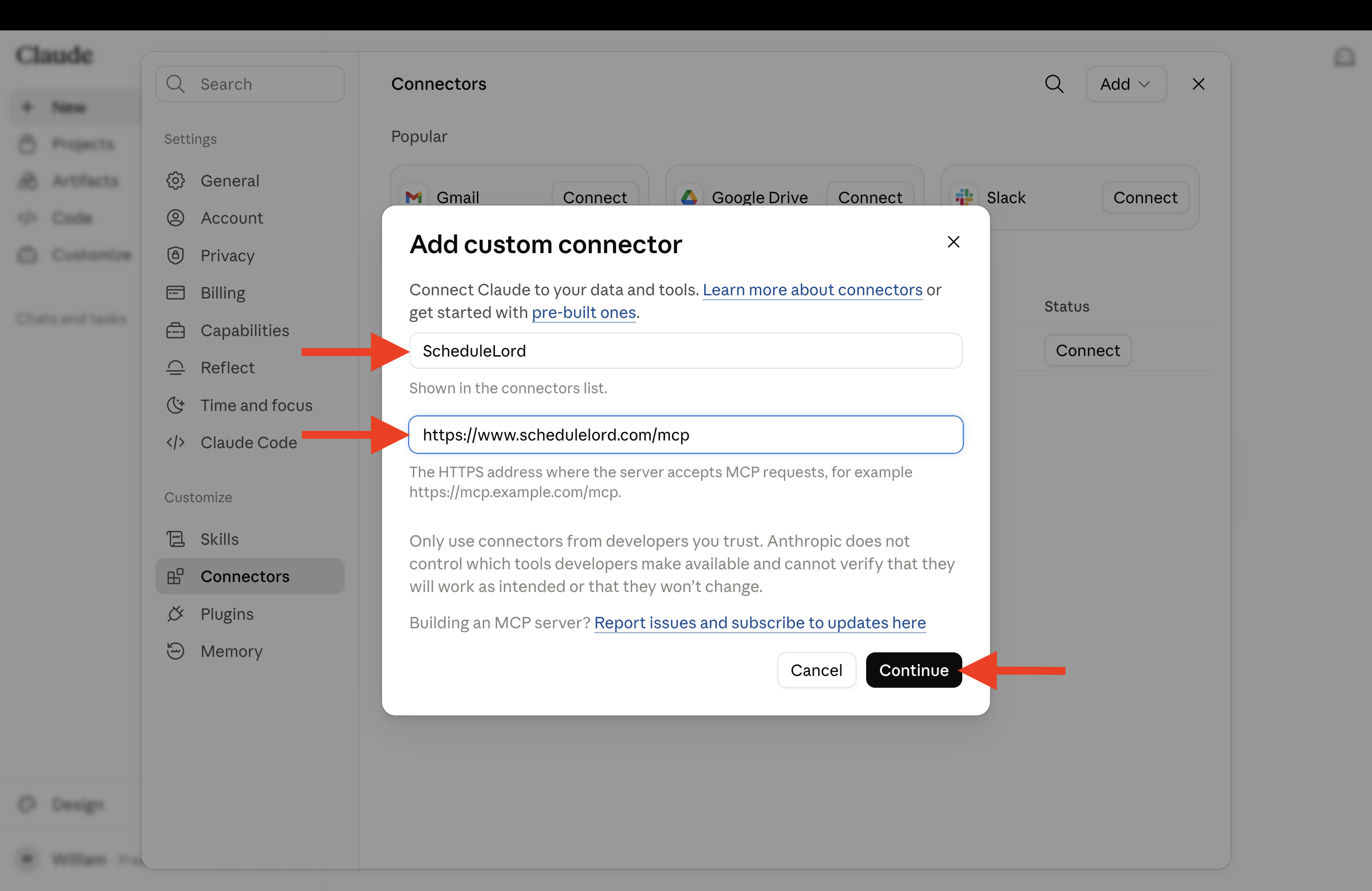Click the Continue button in the dialog
This screenshot has width=1372, height=891.
913,670
